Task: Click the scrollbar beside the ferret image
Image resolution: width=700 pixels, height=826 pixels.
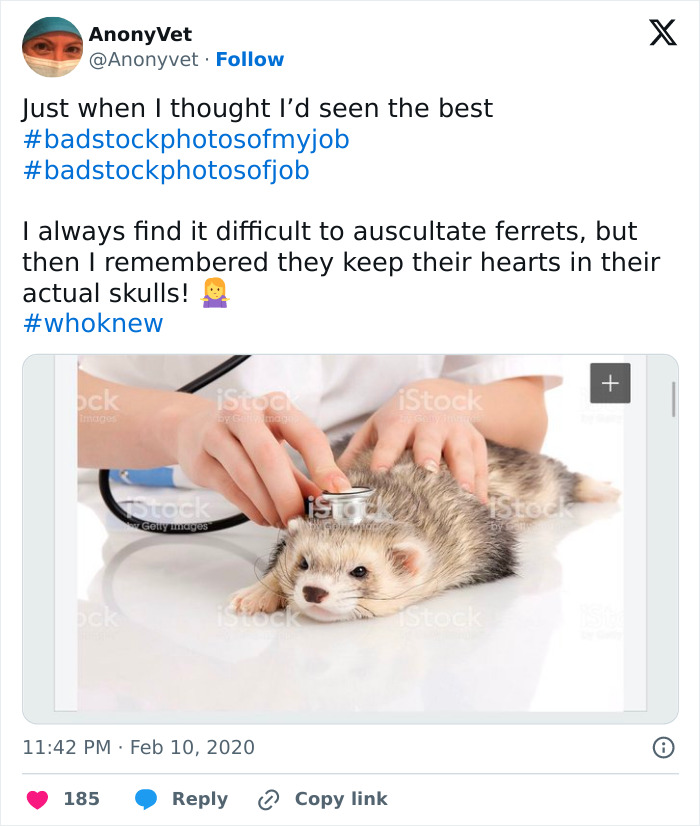Action: click(673, 398)
